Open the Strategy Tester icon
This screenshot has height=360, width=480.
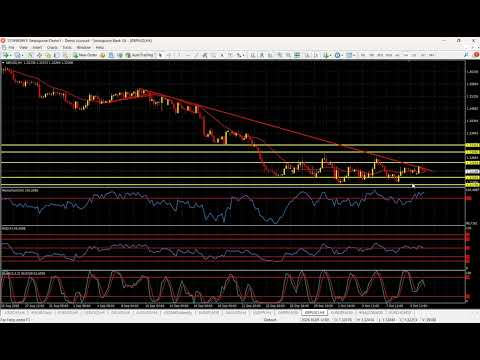[x=66, y=55]
